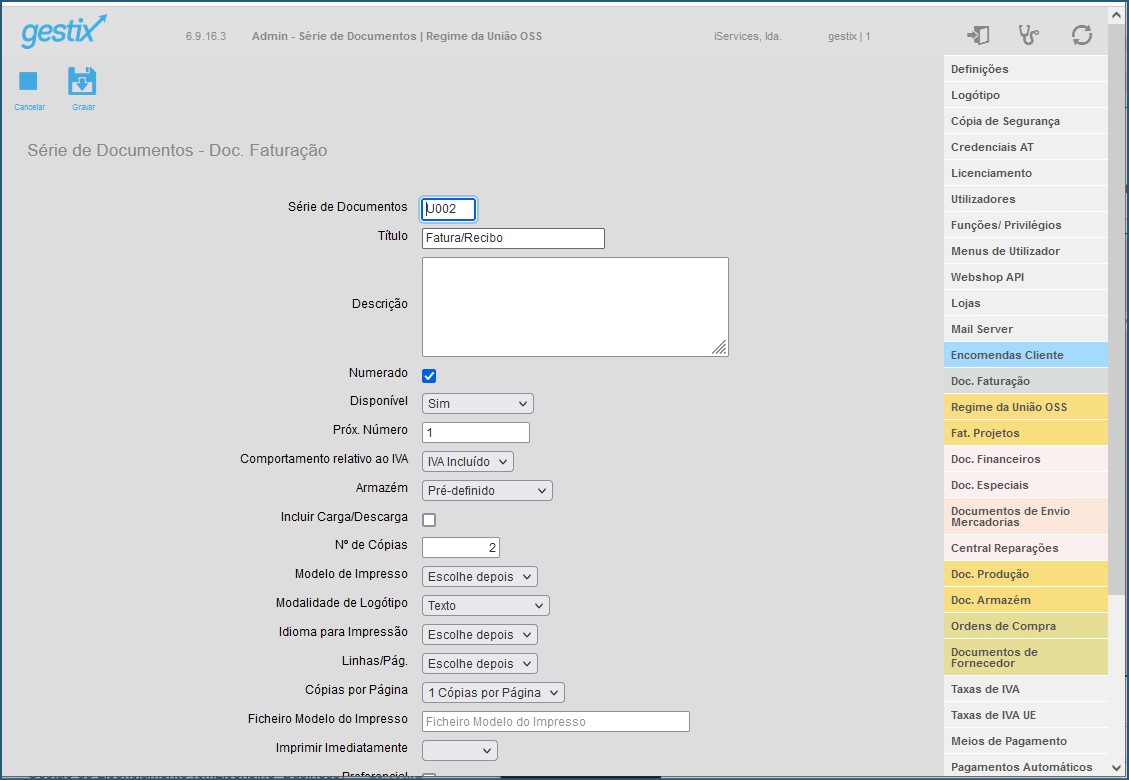Click the Descrição textarea resize handle
The image size is (1129, 780).
pos(719,348)
